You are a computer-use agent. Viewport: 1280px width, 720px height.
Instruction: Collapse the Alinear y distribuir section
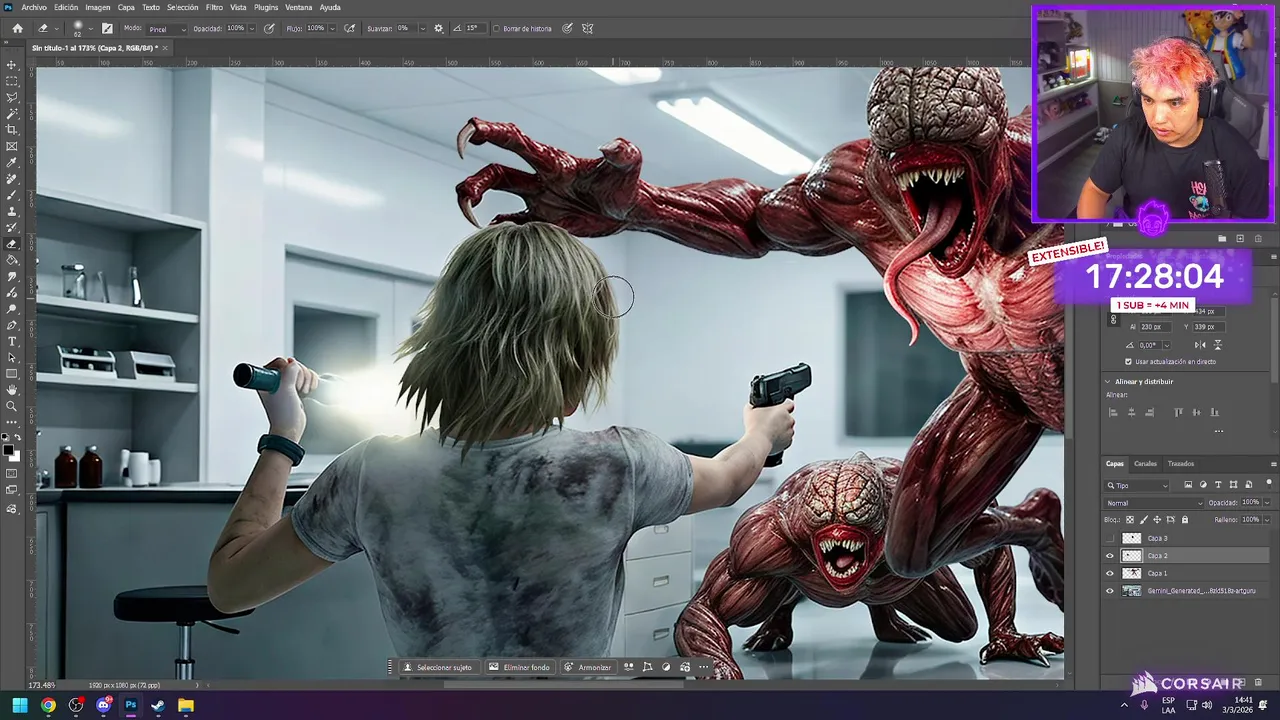tap(1108, 382)
